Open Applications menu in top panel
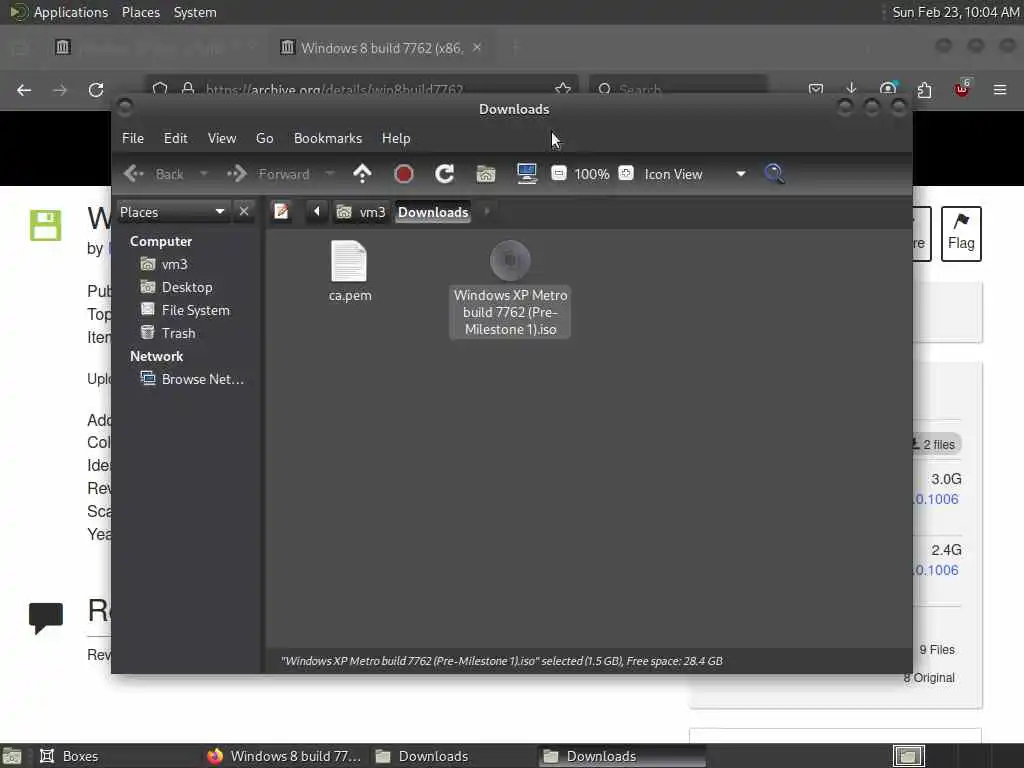This screenshot has height=768, width=1024. (59, 12)
